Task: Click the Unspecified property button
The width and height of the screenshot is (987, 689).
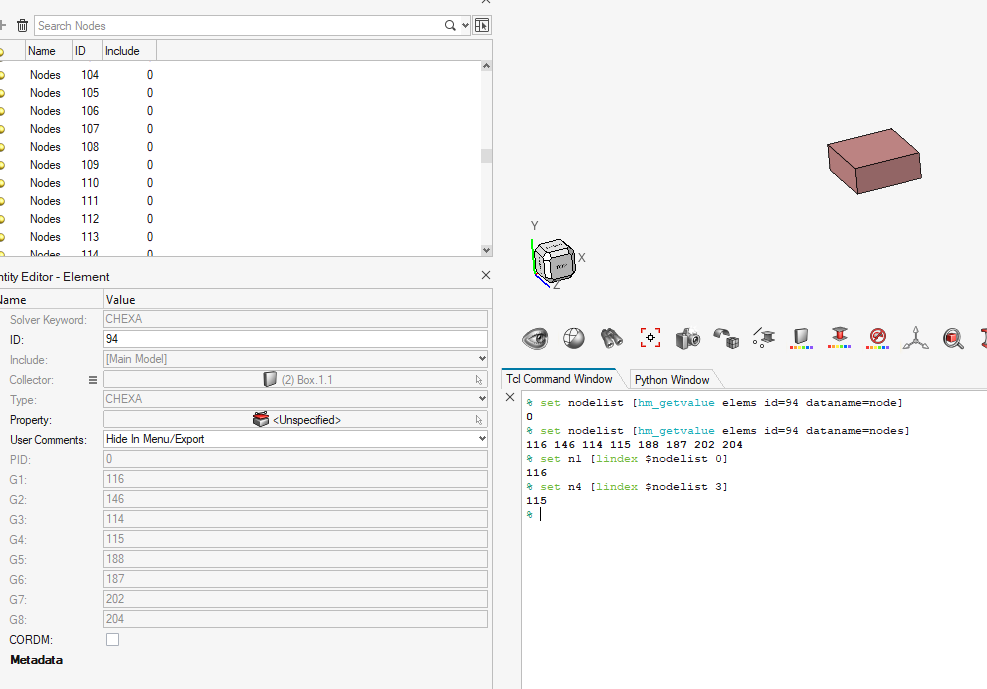Action: 295,420
